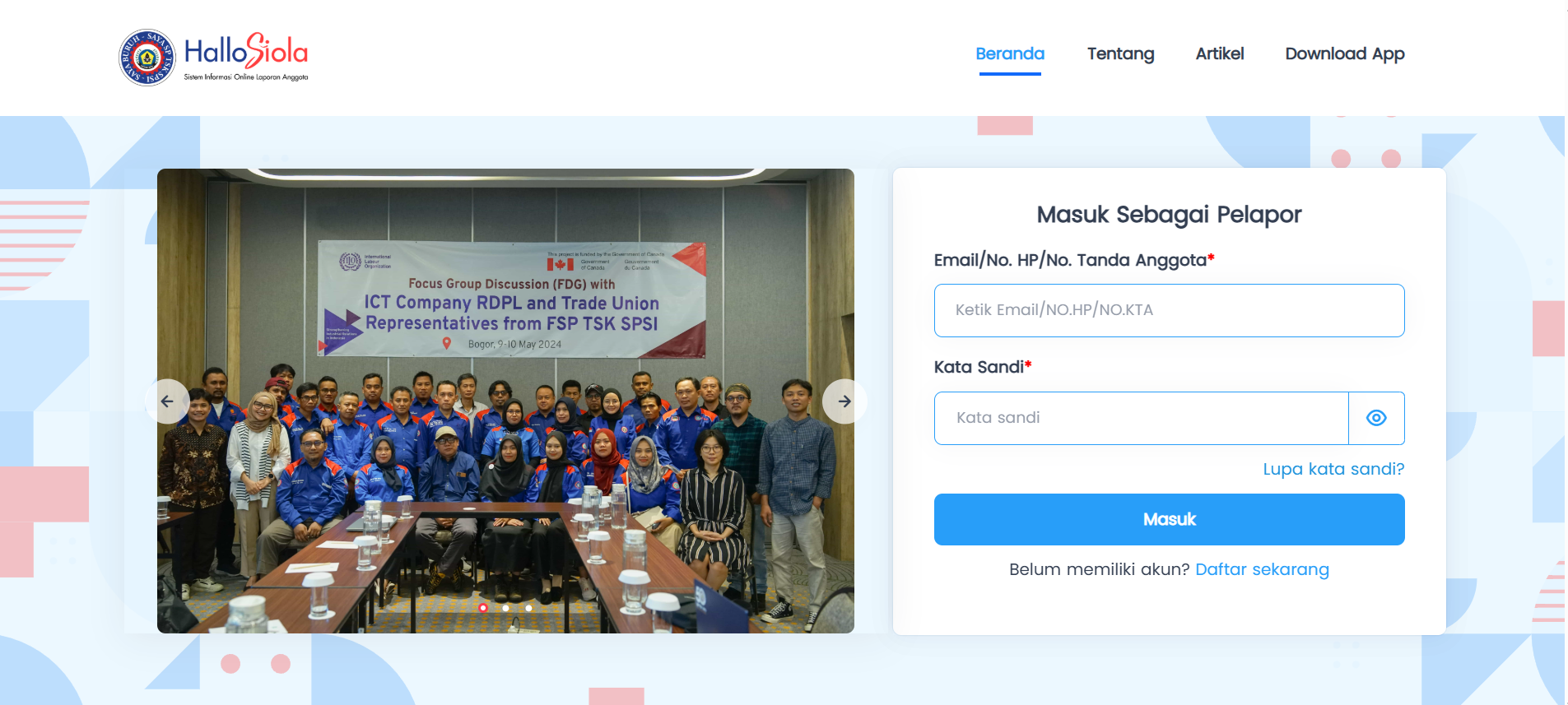The image size is (1568, 705).
Task: Focus the Kata sandi password field
Action: (x=1141, y=418)
